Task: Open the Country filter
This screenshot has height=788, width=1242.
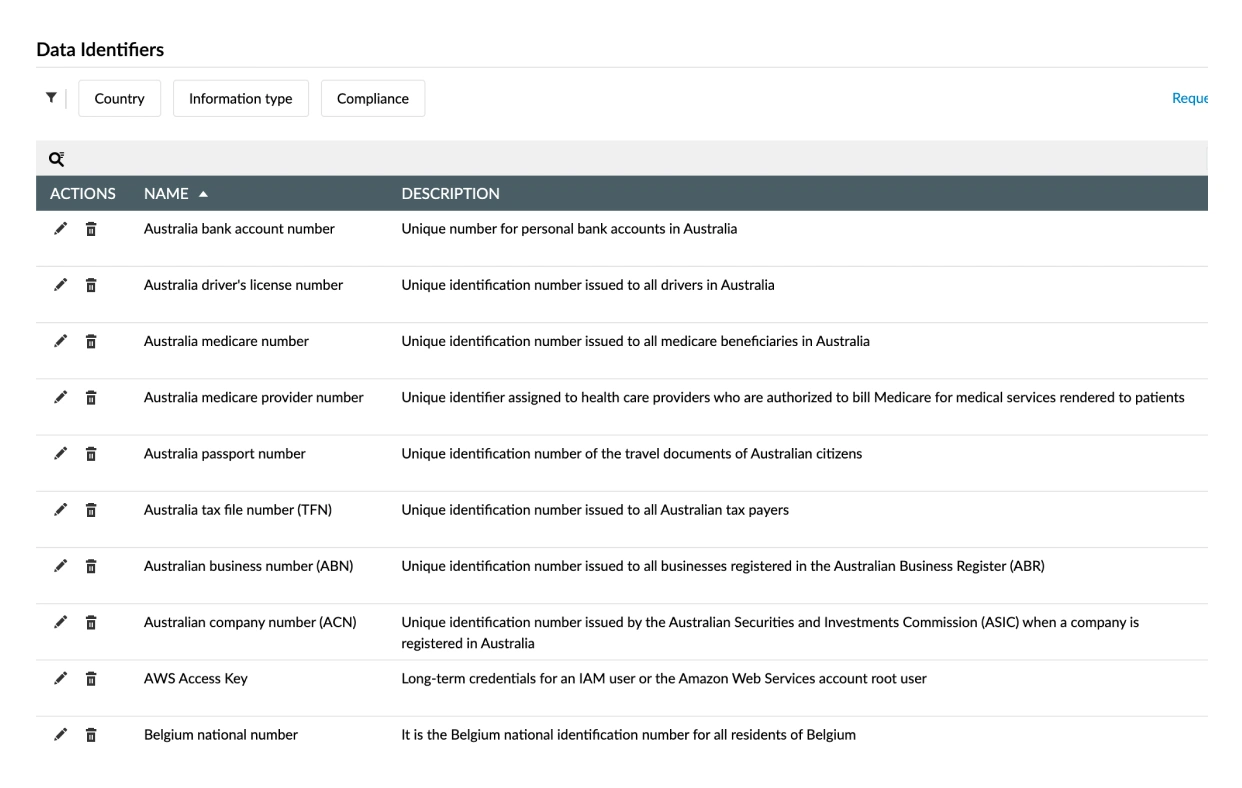Action: click(x=120, y=99)
